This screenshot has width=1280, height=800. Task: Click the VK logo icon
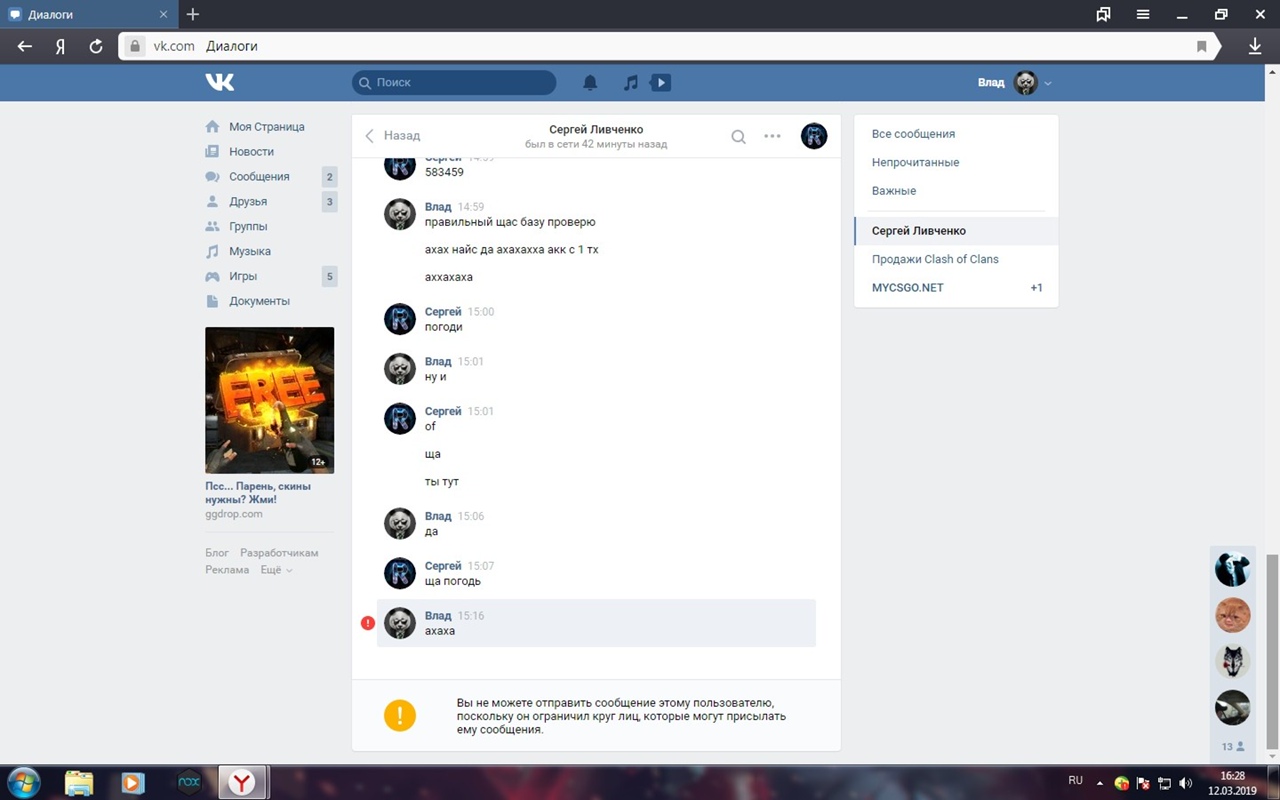pyautogui.click(x=219, y=82)
